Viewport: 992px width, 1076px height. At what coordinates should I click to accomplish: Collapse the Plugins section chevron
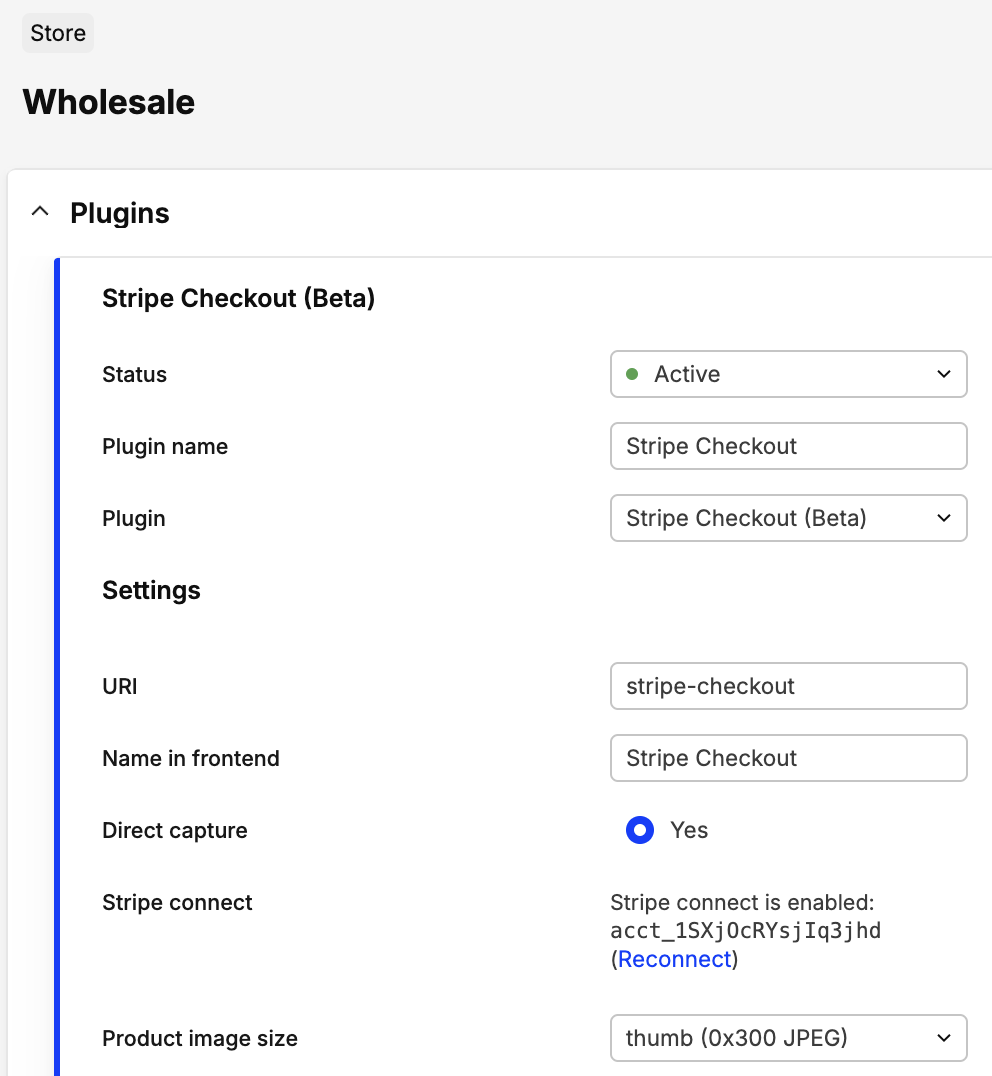point(40,212)
